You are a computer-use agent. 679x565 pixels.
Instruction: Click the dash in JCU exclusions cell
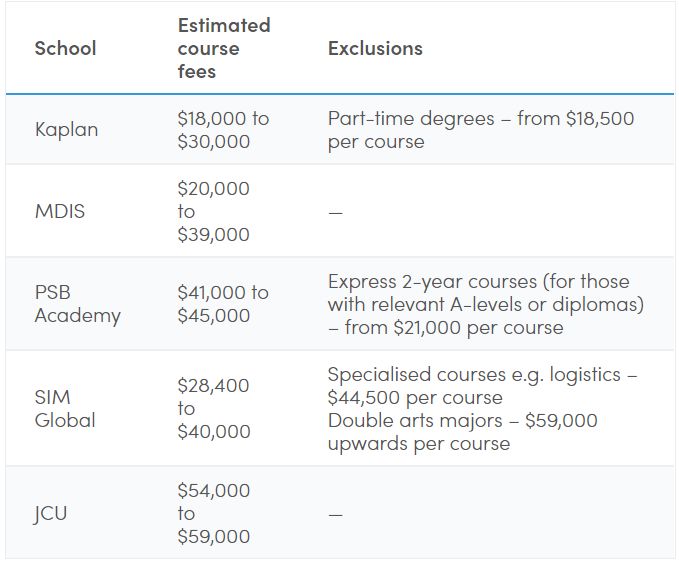(335, 515)
